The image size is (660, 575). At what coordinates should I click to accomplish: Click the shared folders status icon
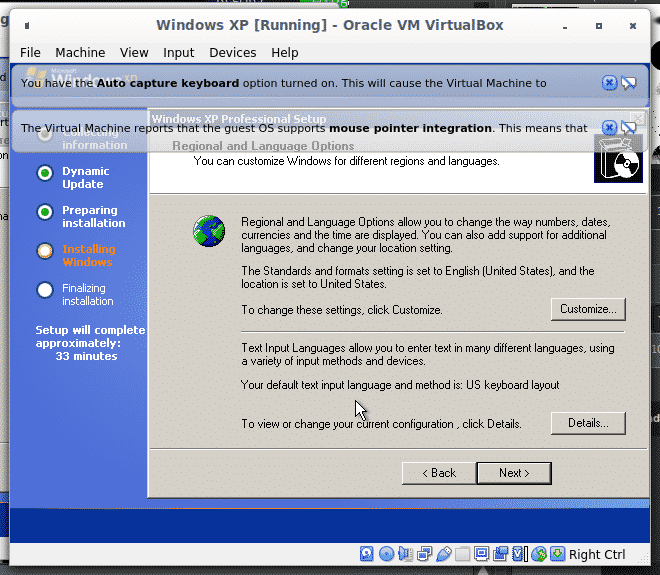(462, 554)
